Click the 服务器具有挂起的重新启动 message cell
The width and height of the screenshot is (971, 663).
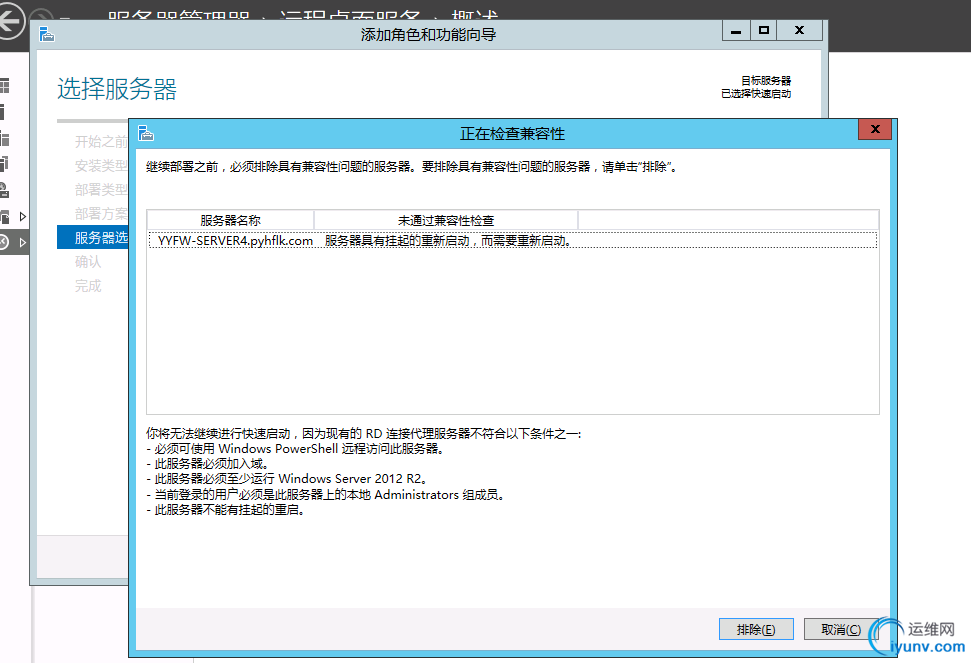click(x=448, y=240)
